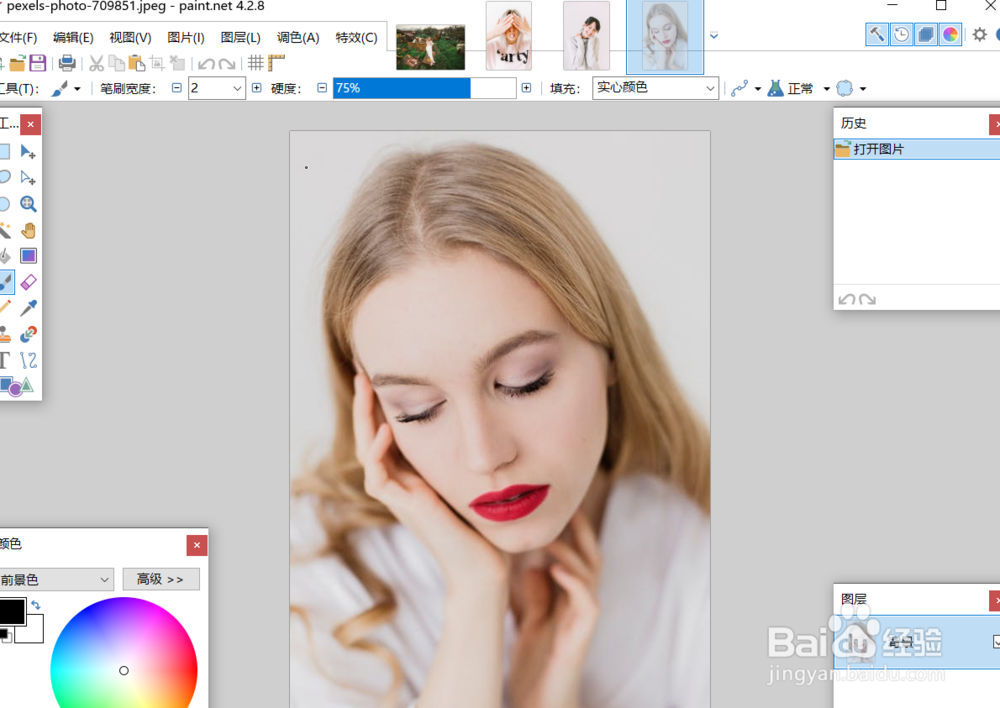The width and height of the screenshot is (1000, 708).
Task: Click the 高级 button in the color panel
Action: pyautogui.click(x=160, y=579)
